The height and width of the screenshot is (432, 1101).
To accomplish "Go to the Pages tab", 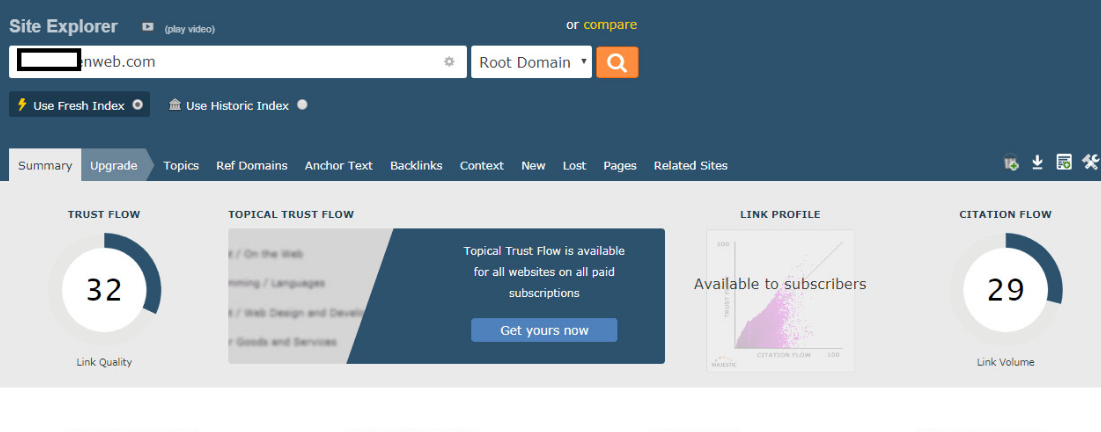I will coord(620,166).
